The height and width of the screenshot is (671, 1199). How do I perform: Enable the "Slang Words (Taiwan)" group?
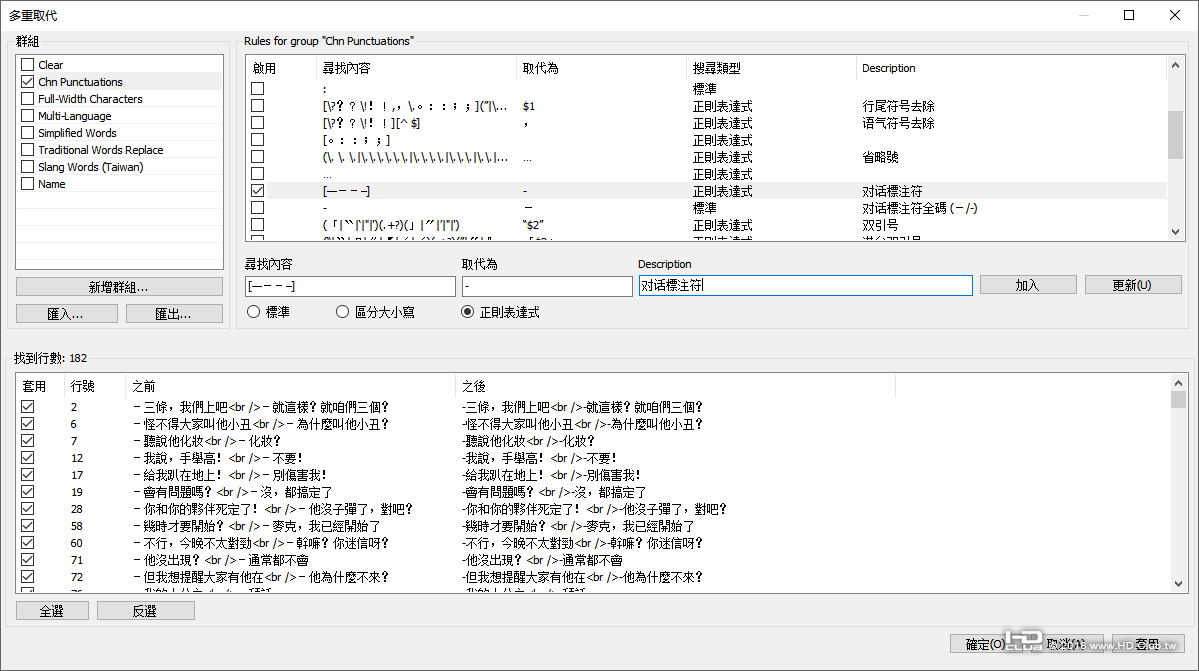click(x=27, y=166)
